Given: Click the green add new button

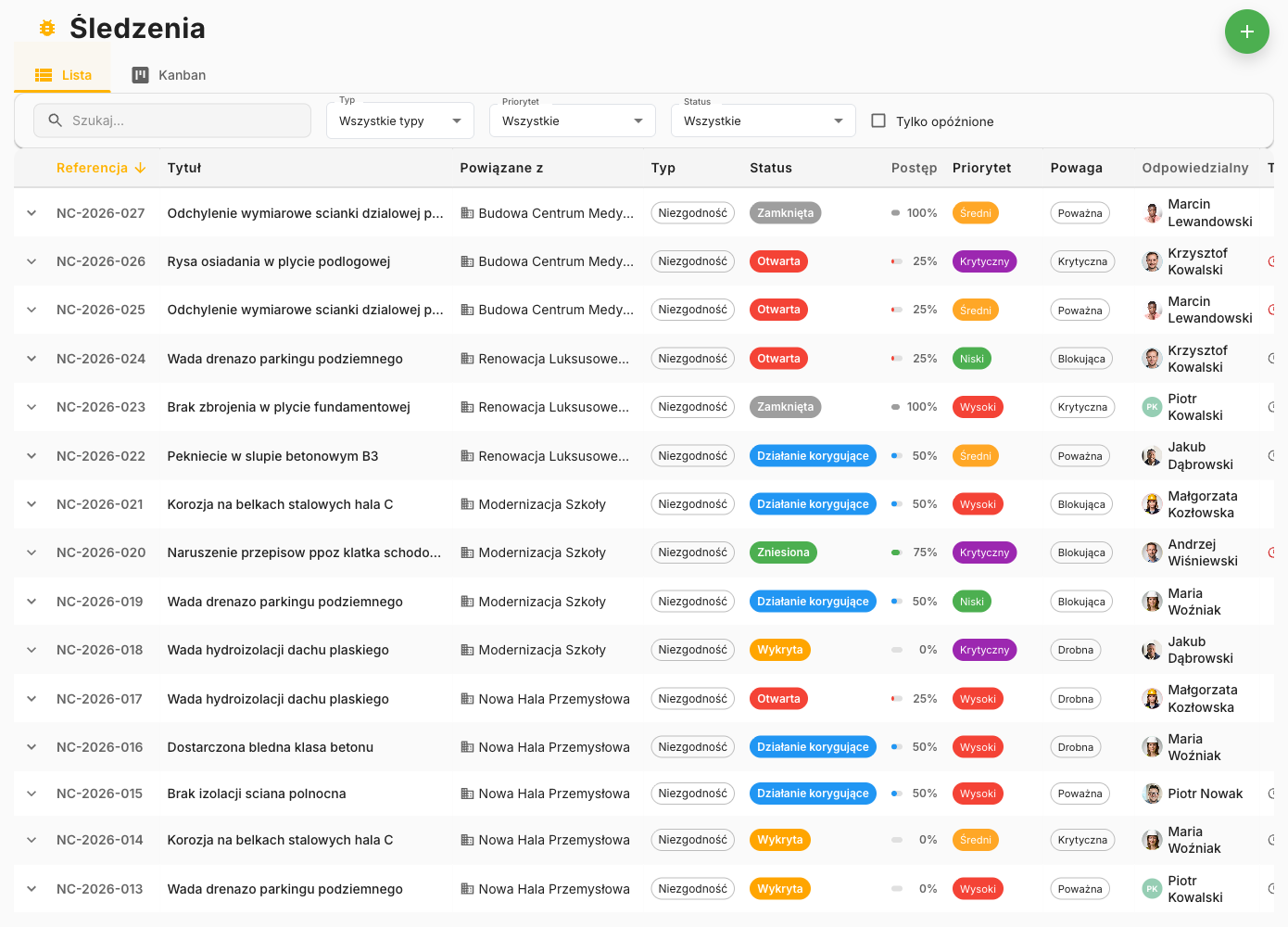Looking at the screenshot, I should pos(1246,32).
